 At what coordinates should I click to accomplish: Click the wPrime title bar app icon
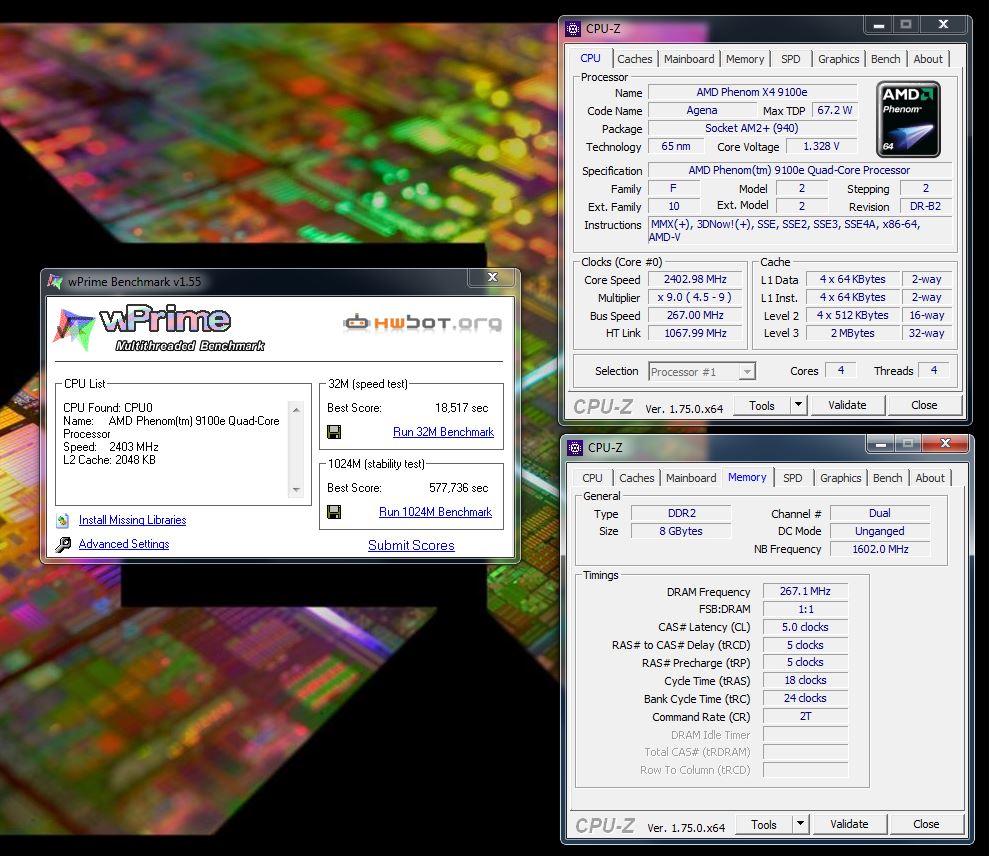[55, 281]
